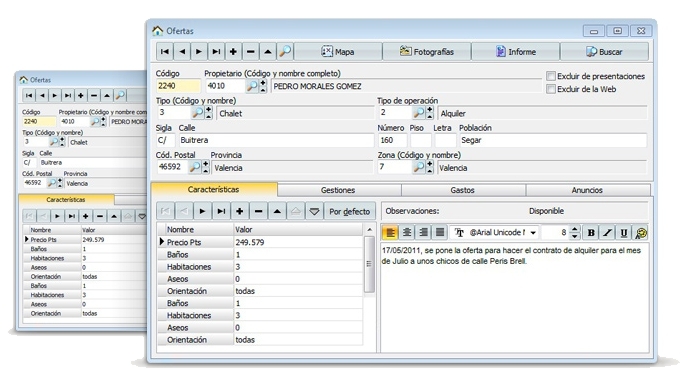688x386 pixels.
Task: Click the Código field 2240
Action: pos(178,86)
